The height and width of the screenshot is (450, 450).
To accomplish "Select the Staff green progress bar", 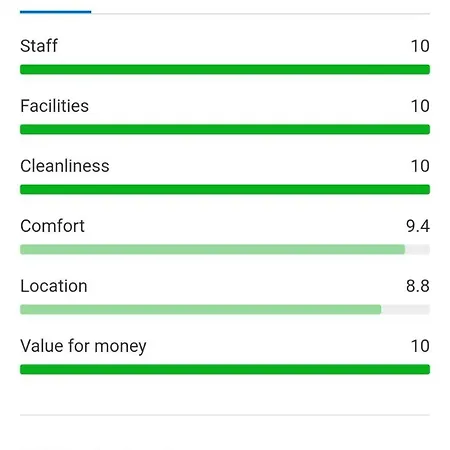I will tap(225, 69).
